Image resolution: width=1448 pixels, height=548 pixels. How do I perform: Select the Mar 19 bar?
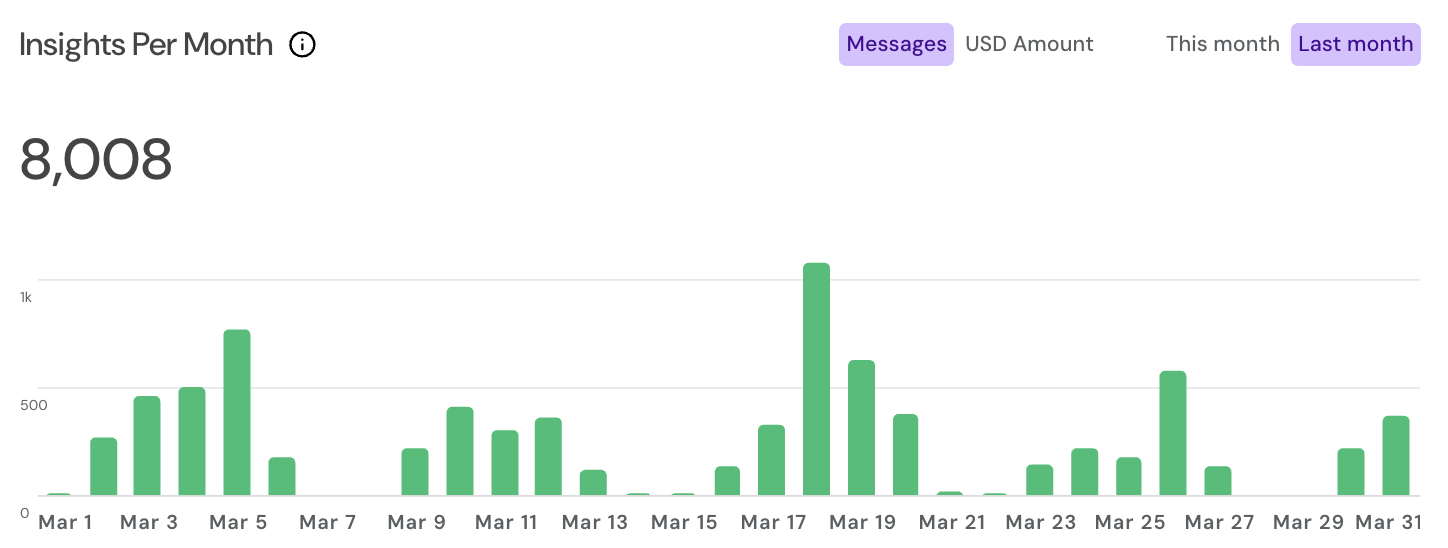pos(862,428)
